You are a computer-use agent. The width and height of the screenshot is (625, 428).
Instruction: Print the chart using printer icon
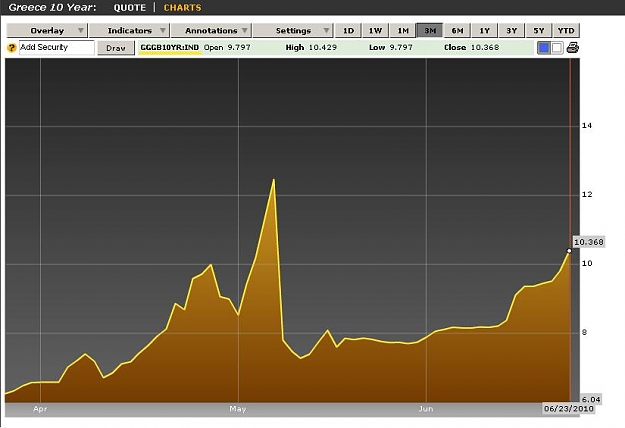pos(572,48)
